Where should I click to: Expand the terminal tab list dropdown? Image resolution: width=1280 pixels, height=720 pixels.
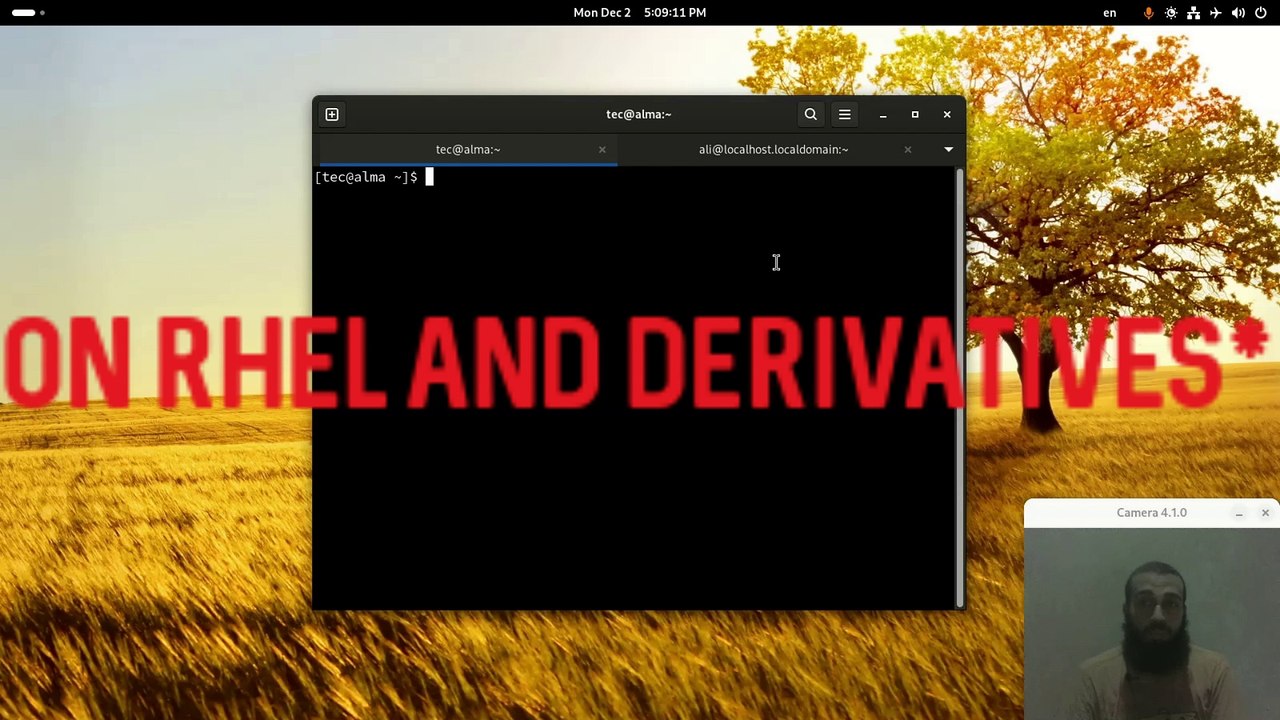948,149
